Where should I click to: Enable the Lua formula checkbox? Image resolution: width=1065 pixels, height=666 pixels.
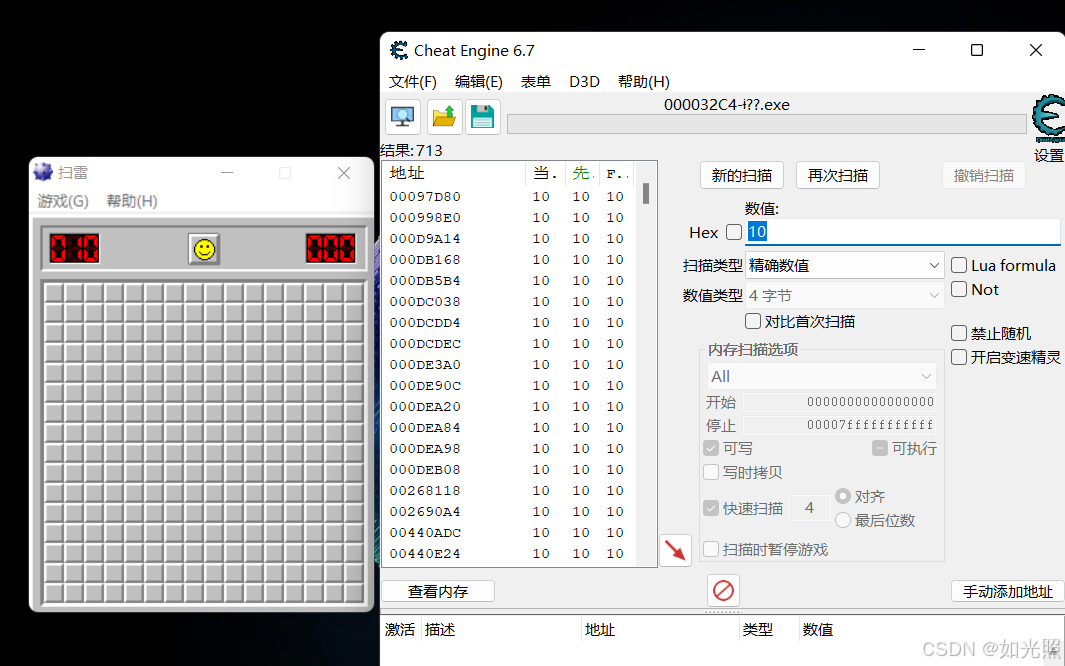959,265
